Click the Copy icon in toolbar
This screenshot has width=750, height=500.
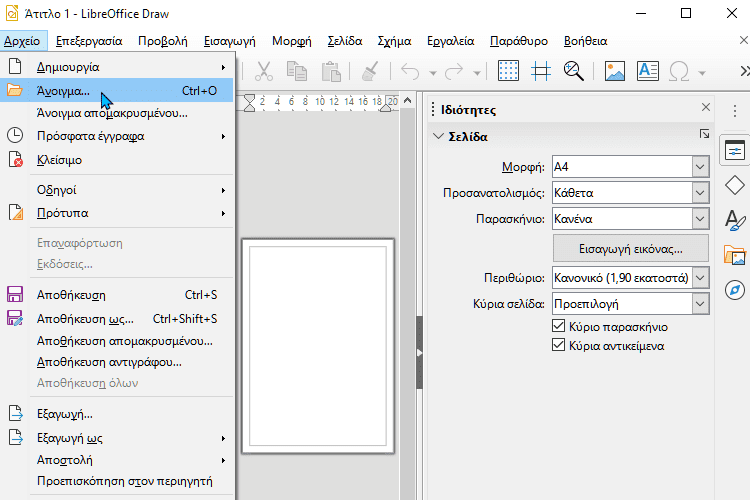point(297,72)
